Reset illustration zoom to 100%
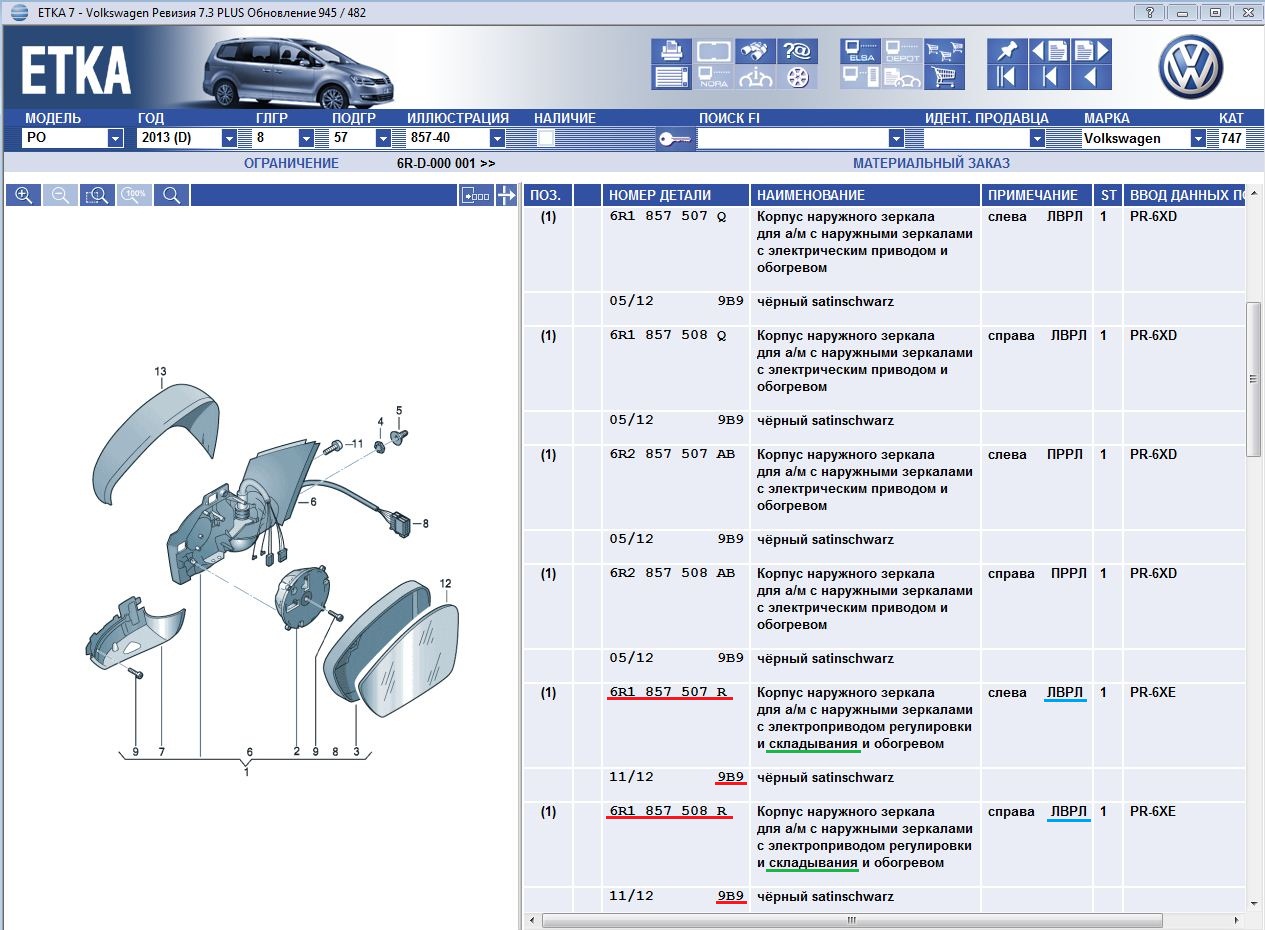 134,196
